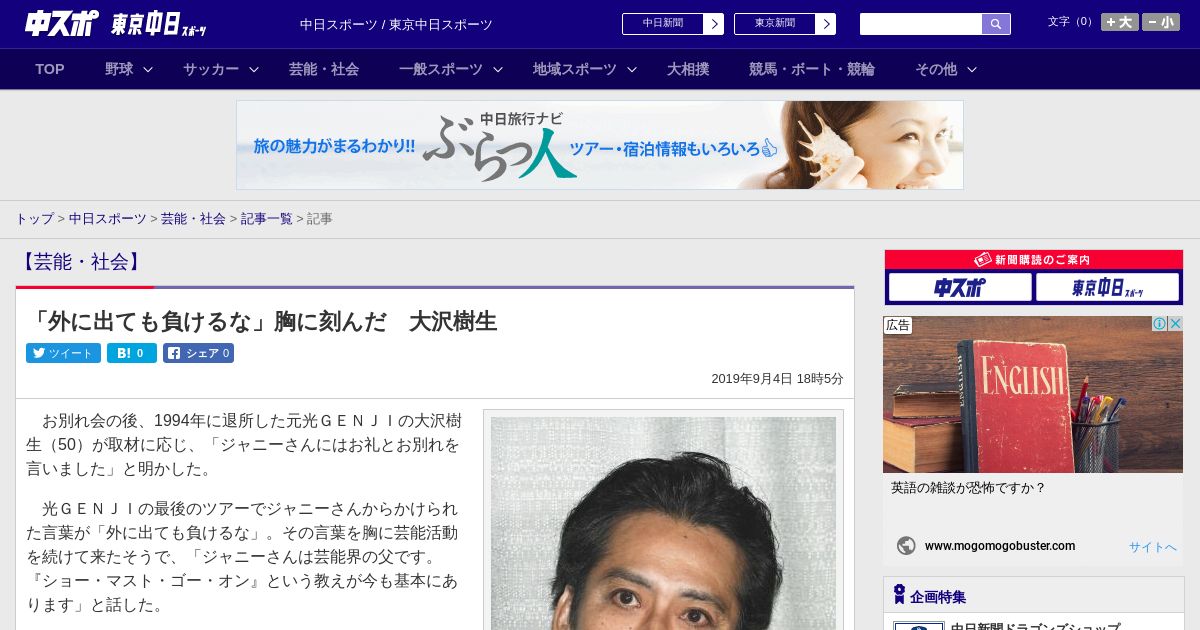Viewport: 1200px width, 630px height.
Task: Click the article headline 「外に出ても負けるな」
Action: (262, 321)
